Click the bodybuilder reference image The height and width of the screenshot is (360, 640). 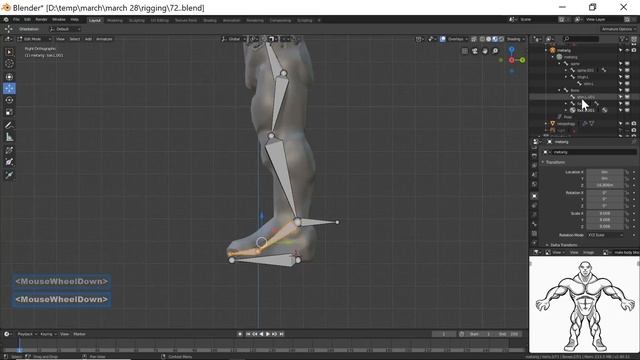(x=584, y=304)
